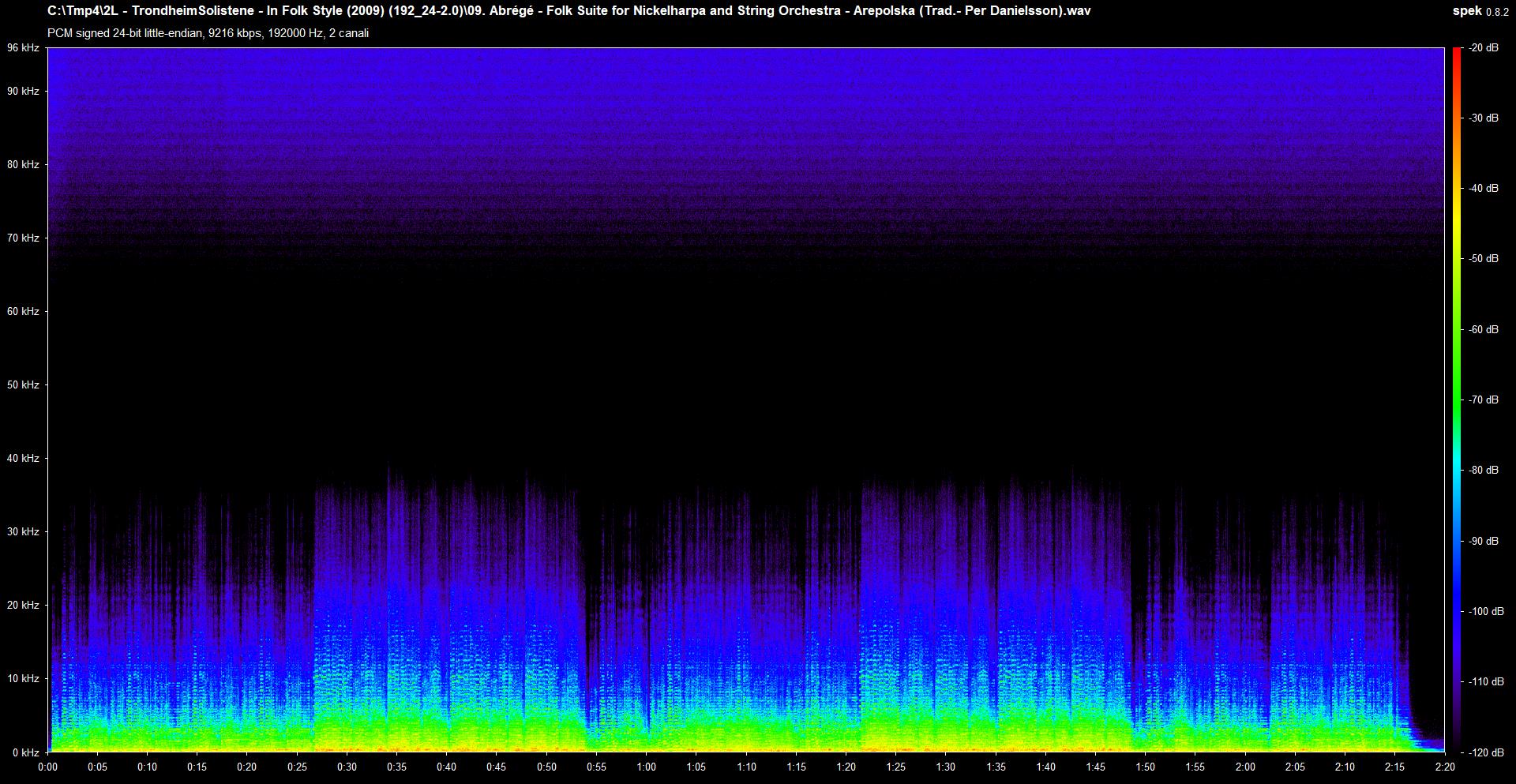This screenshot has width=1516, height=784.
Task: Click the 0:20 time axis label
Action: point(247,767)
